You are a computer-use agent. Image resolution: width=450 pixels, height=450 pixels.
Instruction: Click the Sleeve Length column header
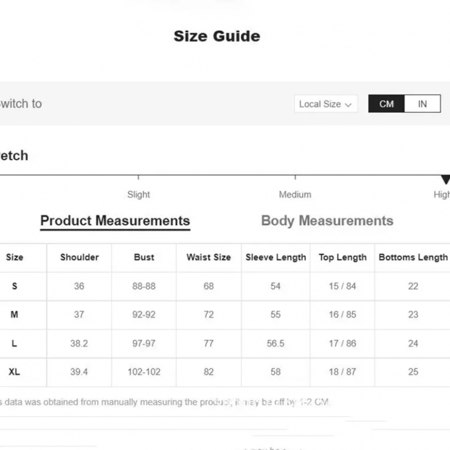tap(276, 257)
